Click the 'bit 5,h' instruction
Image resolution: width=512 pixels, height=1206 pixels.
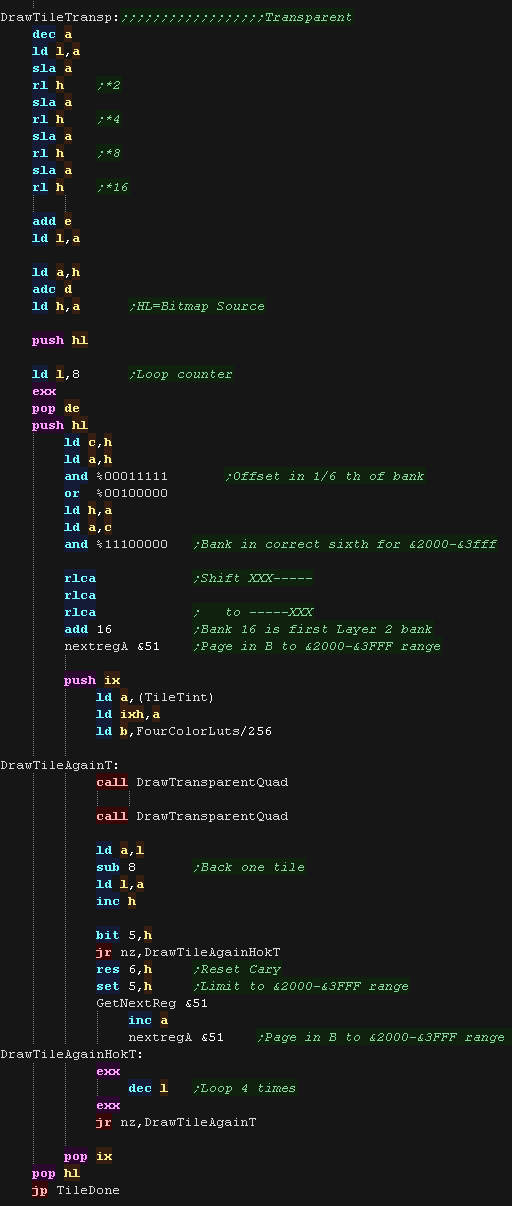point(124,935)
